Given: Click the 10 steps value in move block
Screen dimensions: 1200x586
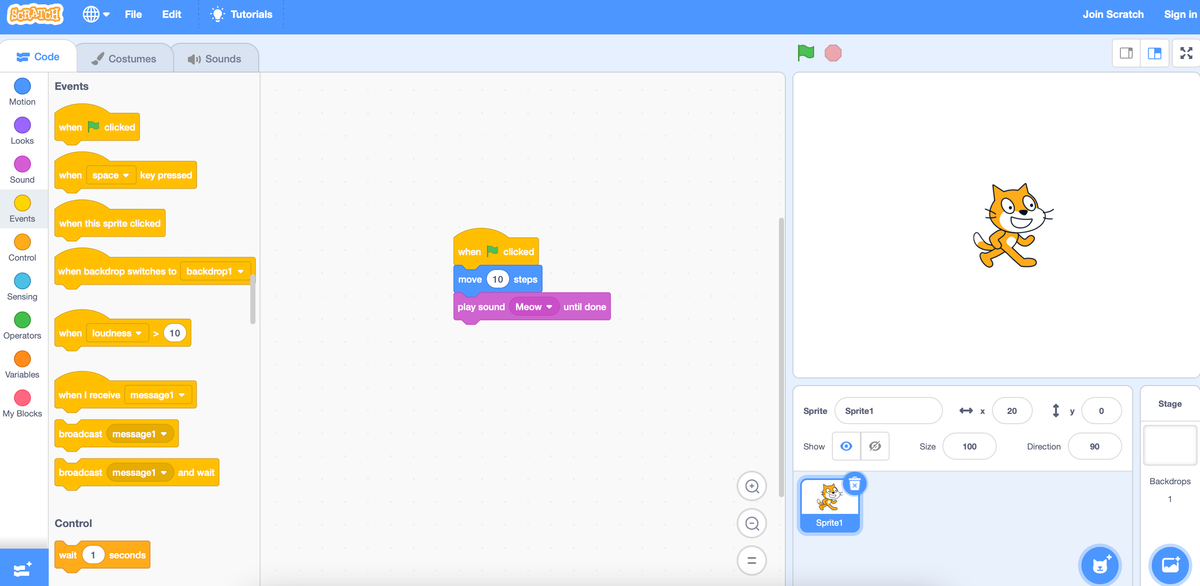Looking at the screenshot, I should (x=497, y=279).
